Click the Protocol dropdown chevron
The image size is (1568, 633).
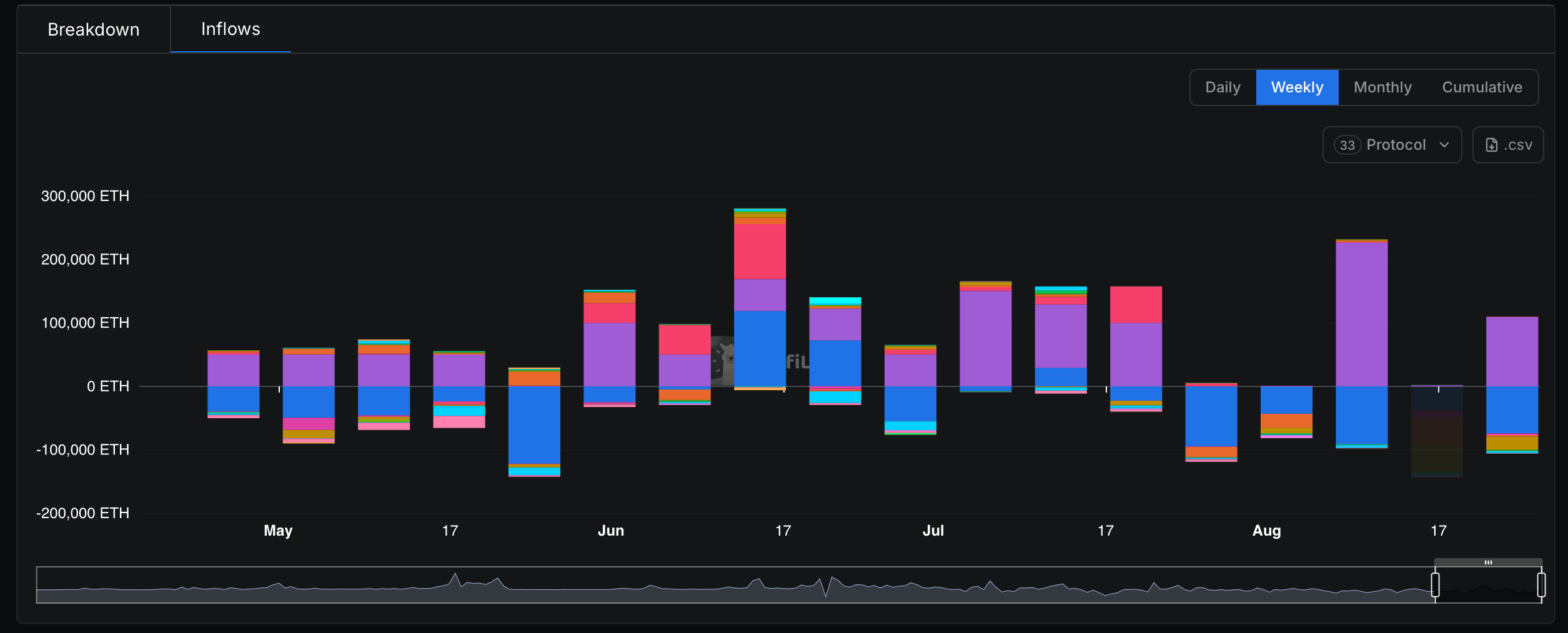1444,145
